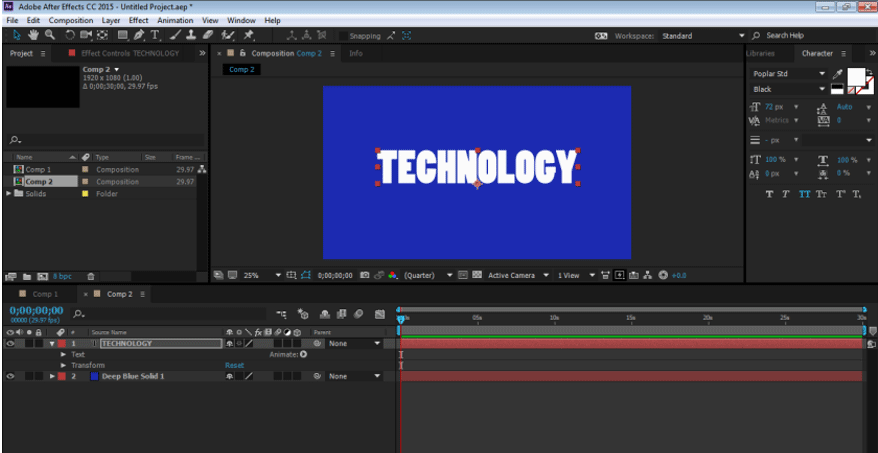Toggle Faux Bold in Character panel

click(x=769, y=194)
